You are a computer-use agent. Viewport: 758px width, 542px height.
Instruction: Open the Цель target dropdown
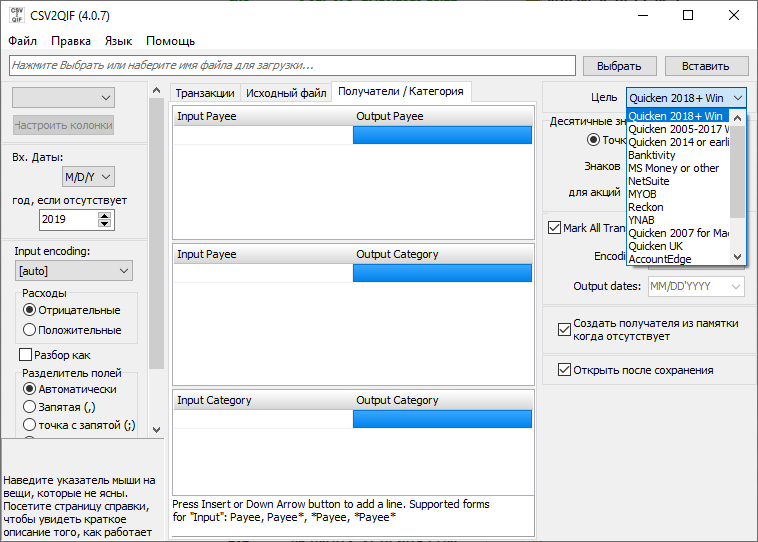(x=686, y=98)
